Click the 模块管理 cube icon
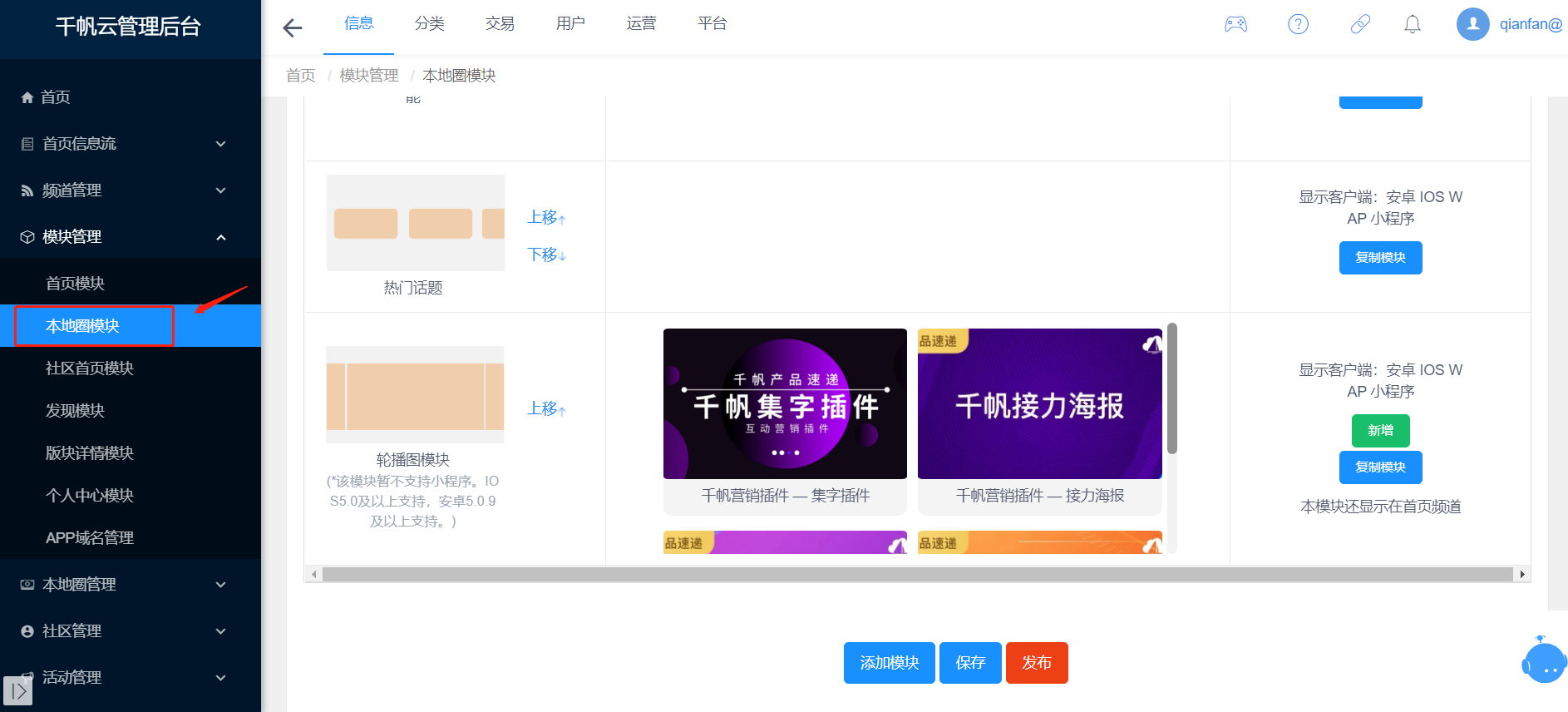 click(x=27, y=237)
